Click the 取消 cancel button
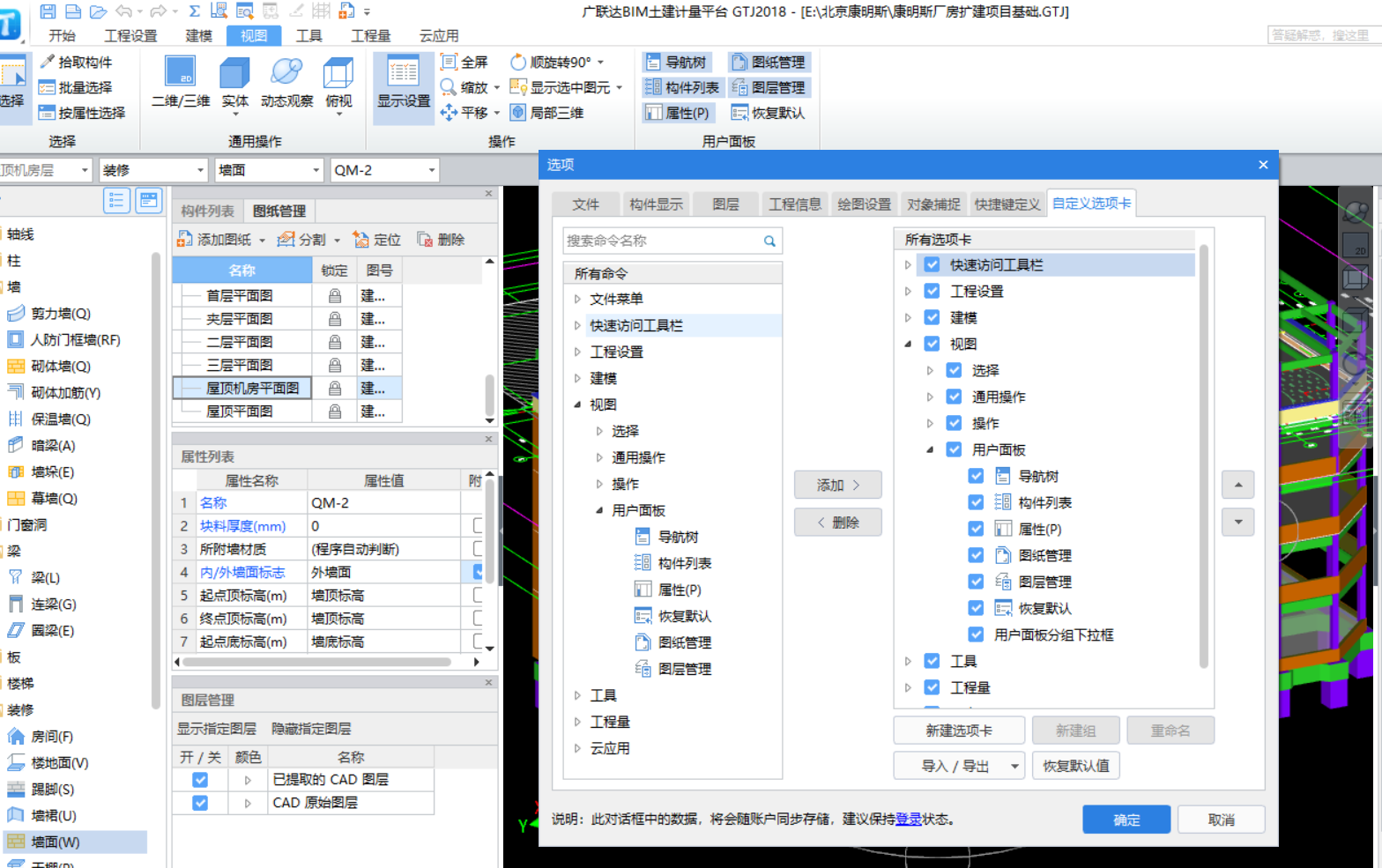The width and height of the screenshot is (1382, 868). tap(1221, 820)
